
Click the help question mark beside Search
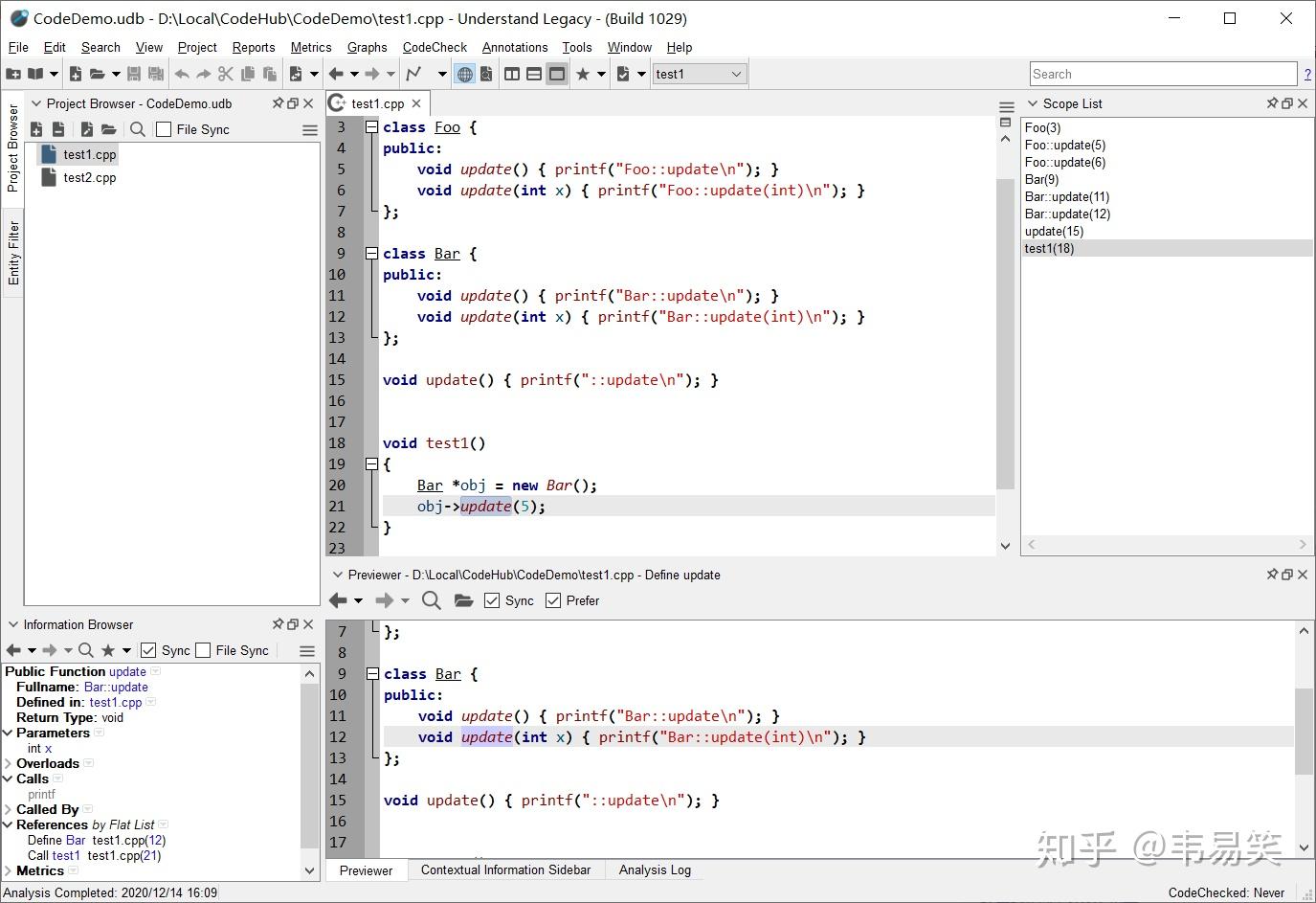[1307, 74]
